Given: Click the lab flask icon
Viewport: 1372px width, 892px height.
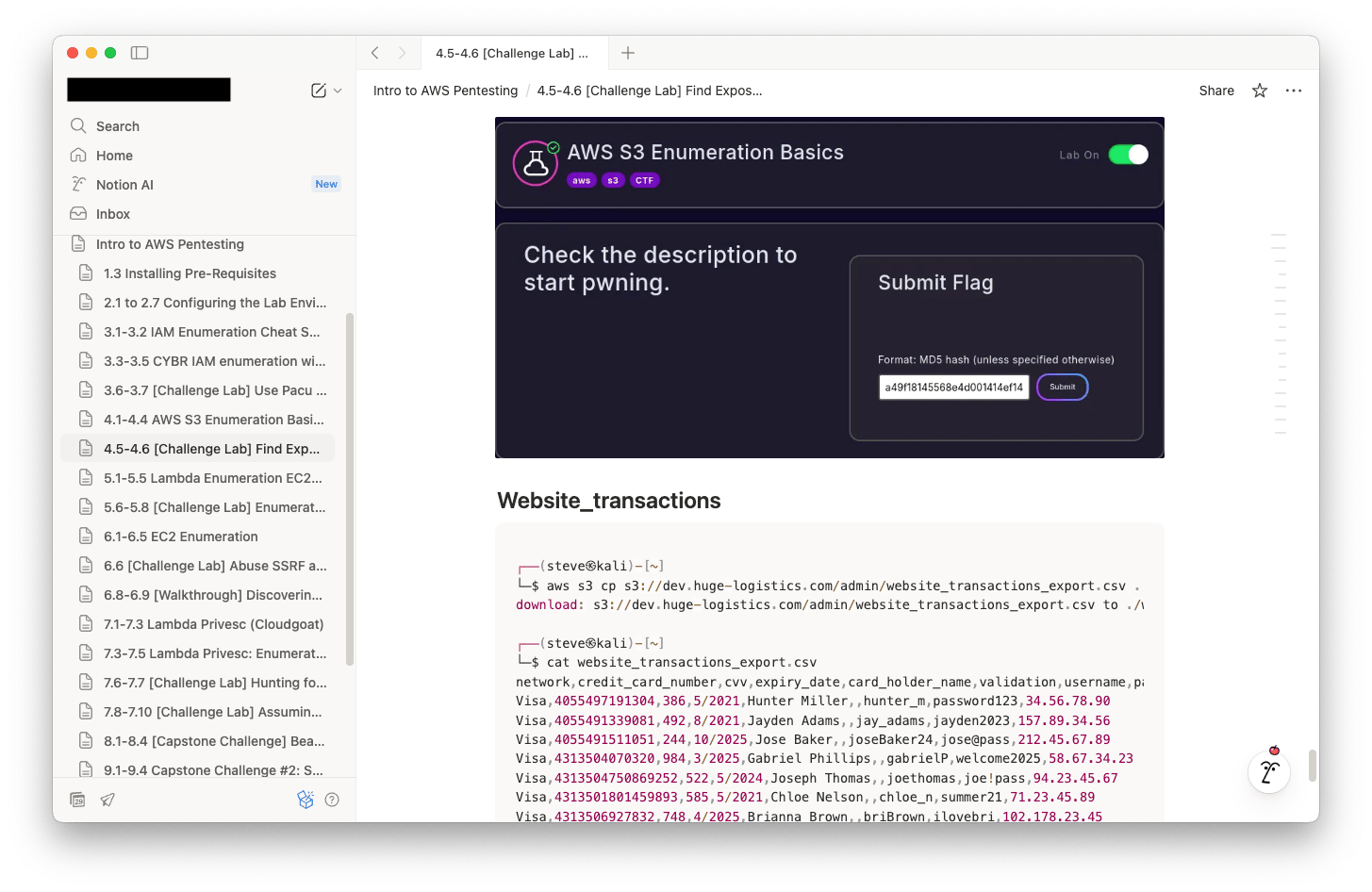Looking at the screenshot, I should (x=536, y=163).
